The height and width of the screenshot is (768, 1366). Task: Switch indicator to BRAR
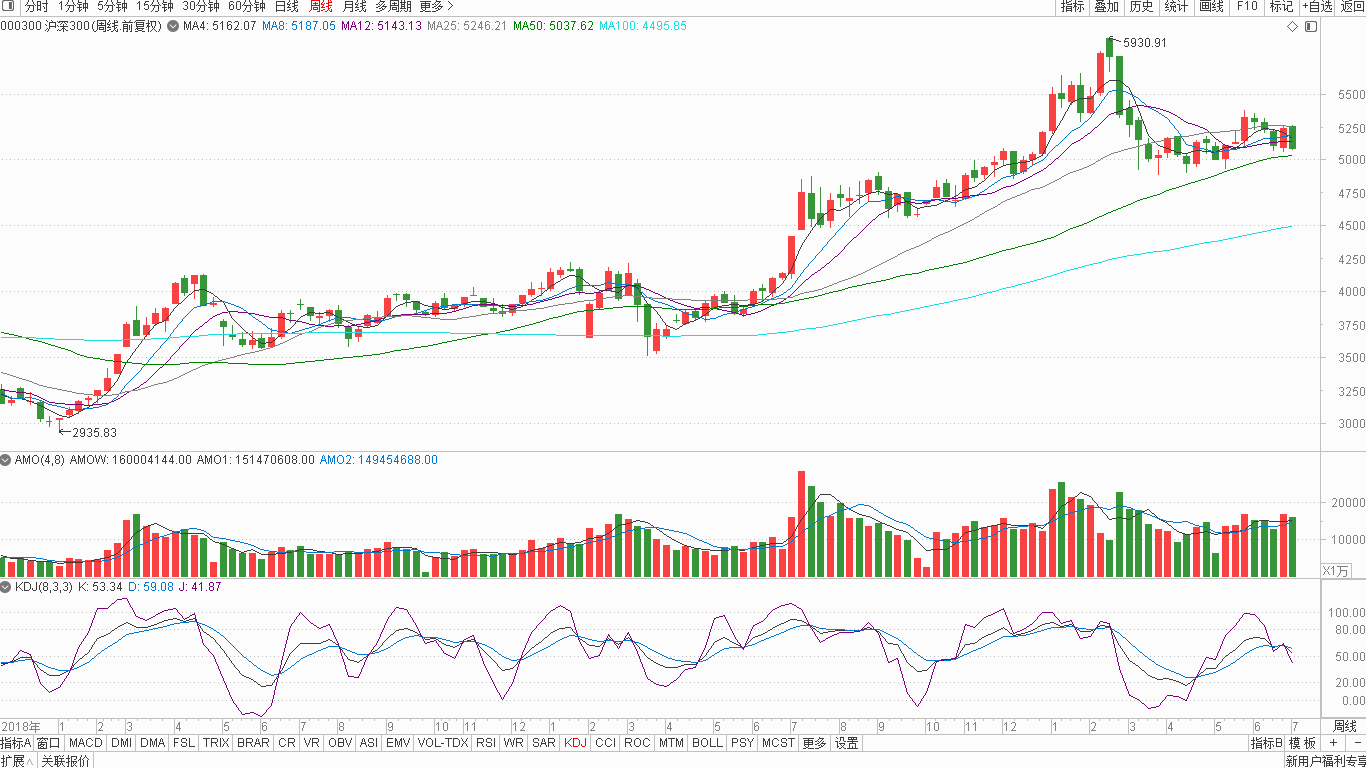point(253,743)
